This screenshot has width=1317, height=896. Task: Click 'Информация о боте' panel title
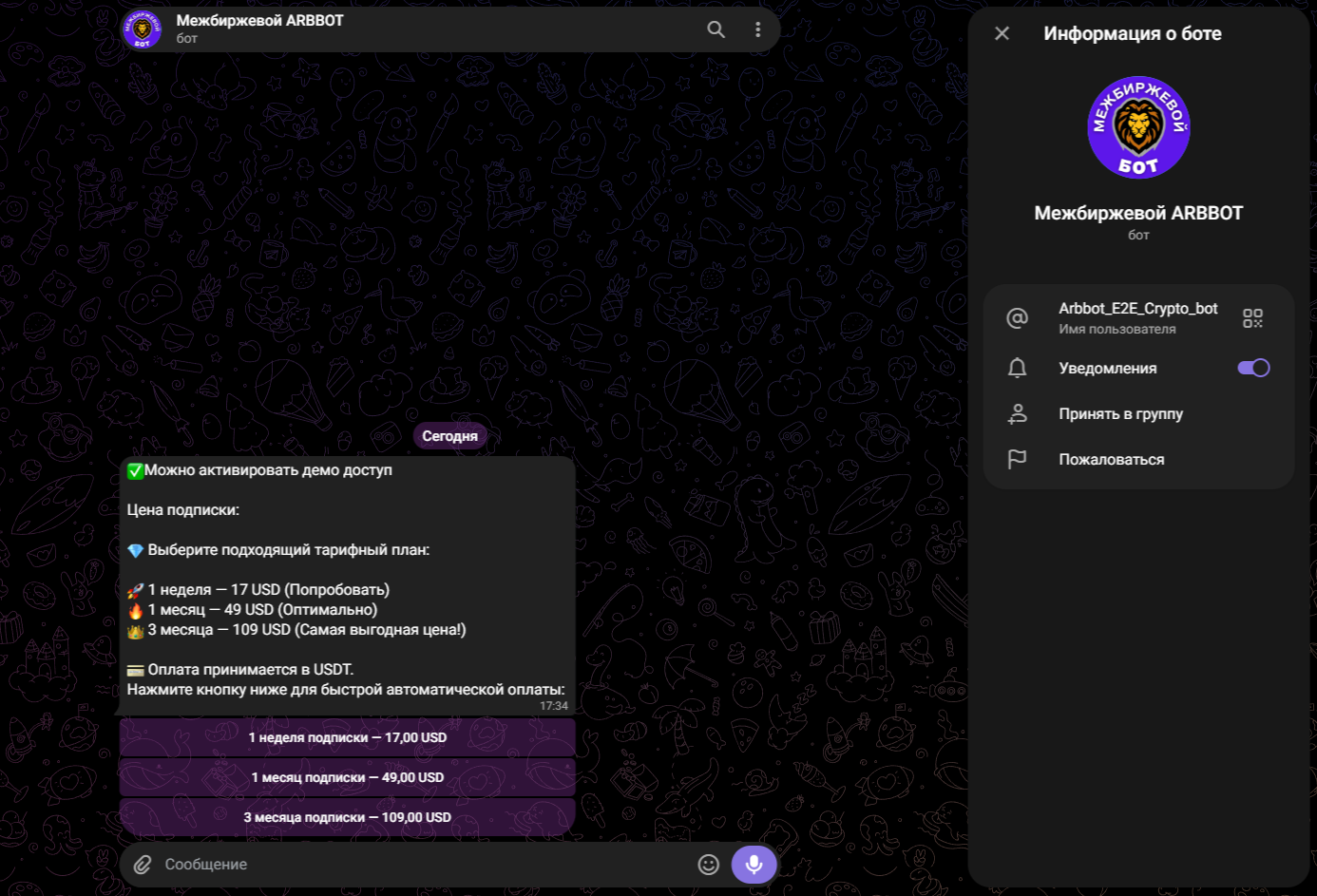1133,34
